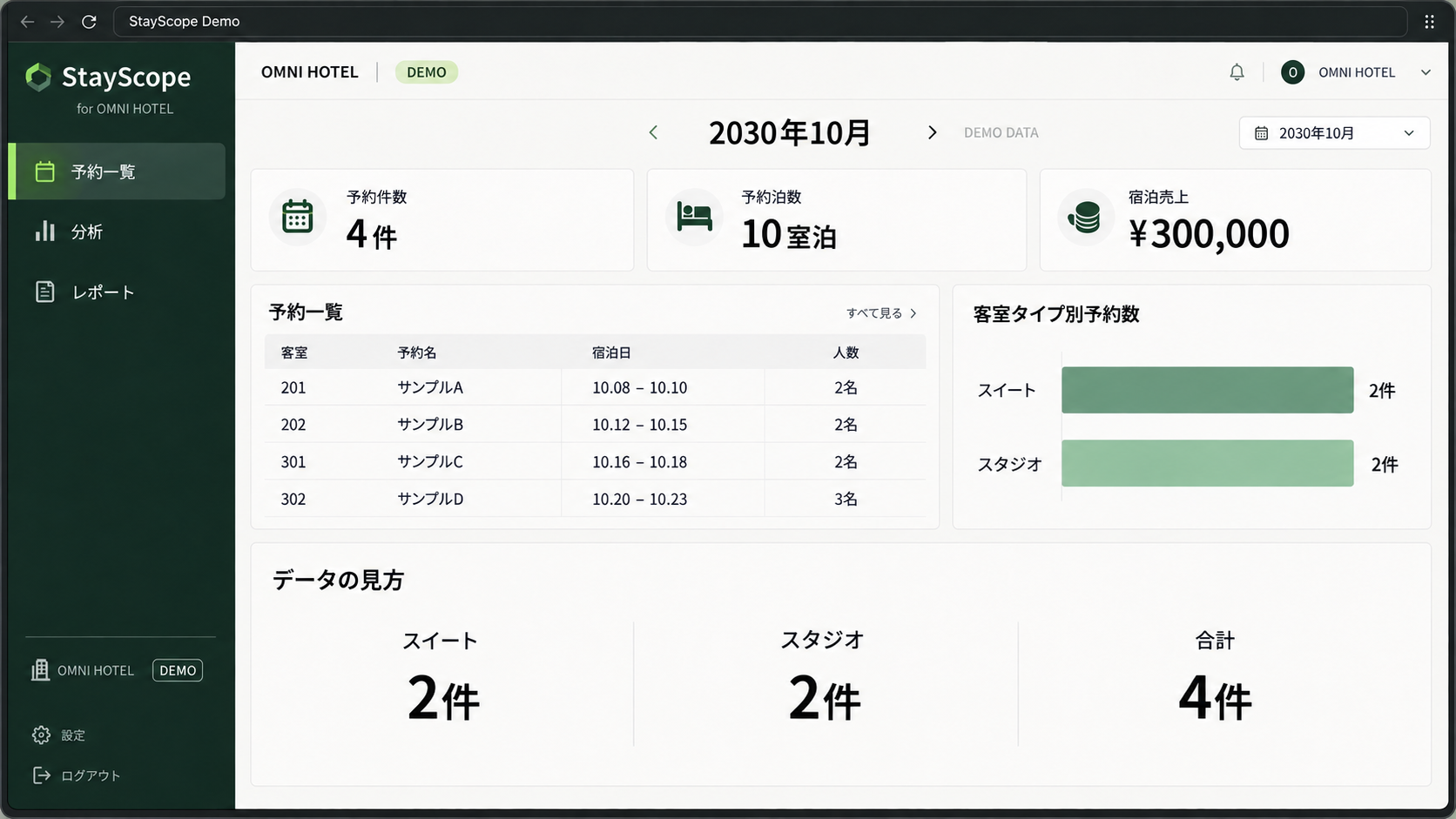The width and height of the screenshot is (1456, 819).
Task: Click the 宿泊日 column header
Action: (x=611, y=352)
